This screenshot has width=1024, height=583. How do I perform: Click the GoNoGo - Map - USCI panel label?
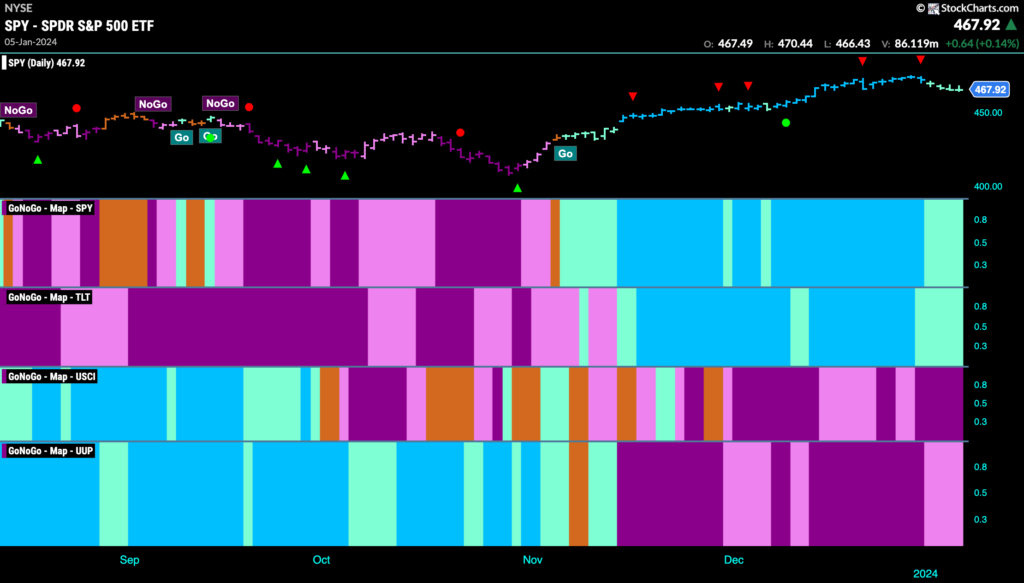pyautogui.click(x=52, y=377)
